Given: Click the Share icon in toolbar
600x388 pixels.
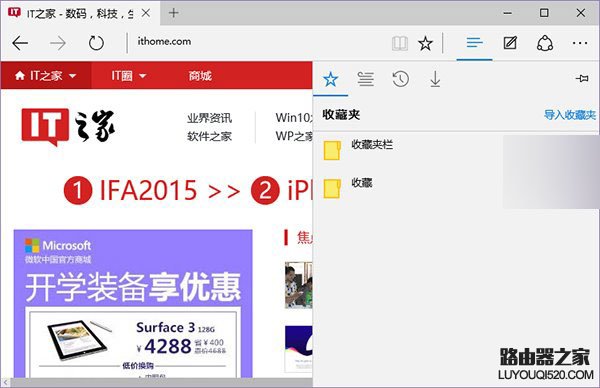Looking at the screenshot, I should pos(545,43).
